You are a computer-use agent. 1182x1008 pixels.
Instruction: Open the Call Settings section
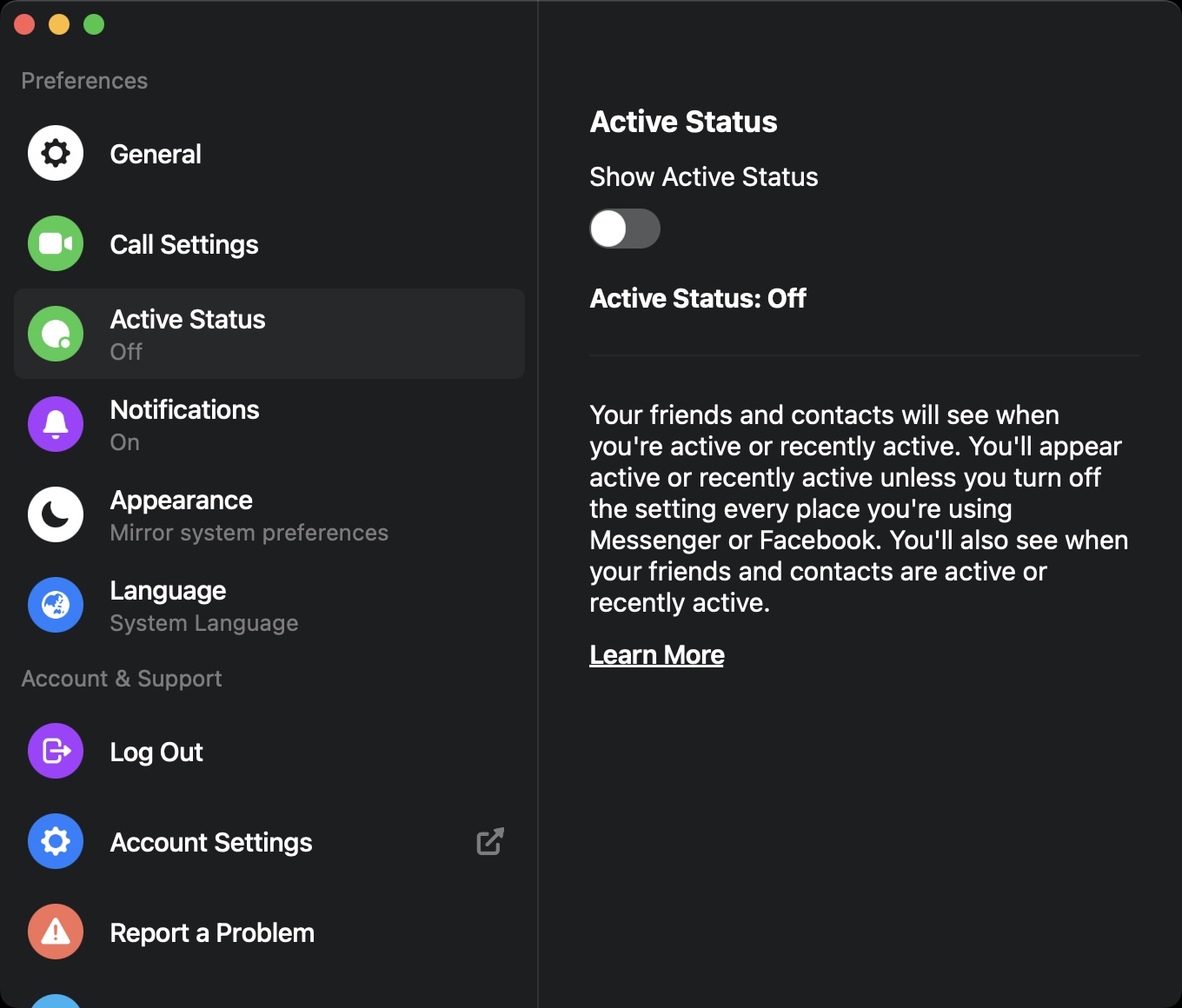point(184,245)
